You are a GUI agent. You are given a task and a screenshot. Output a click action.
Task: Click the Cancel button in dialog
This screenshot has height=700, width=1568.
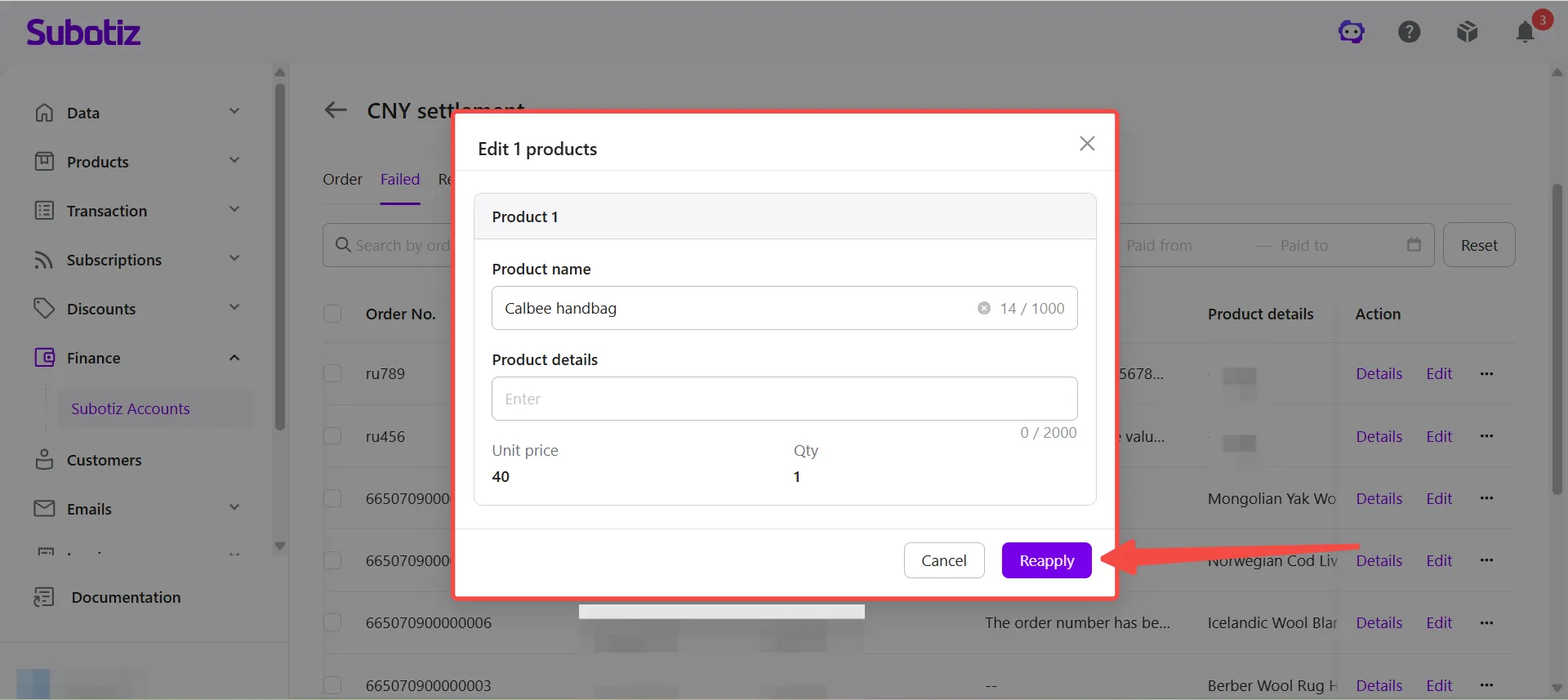pyautogui.click(x=944, y=560)
